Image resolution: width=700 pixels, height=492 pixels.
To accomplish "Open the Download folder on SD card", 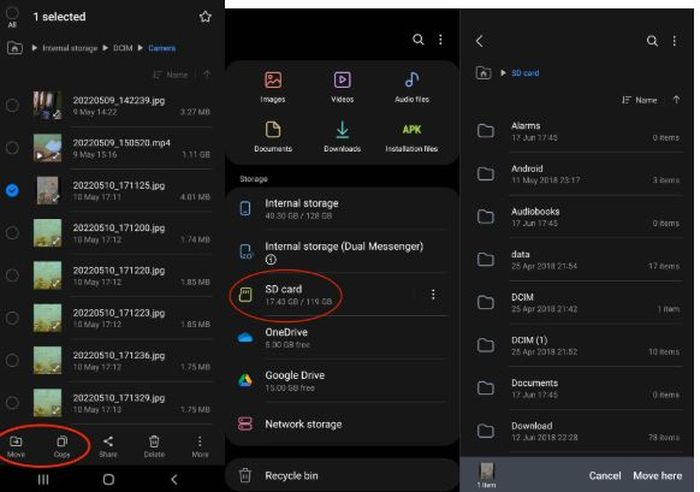I will pyautogui.click(x=531, y=431).
